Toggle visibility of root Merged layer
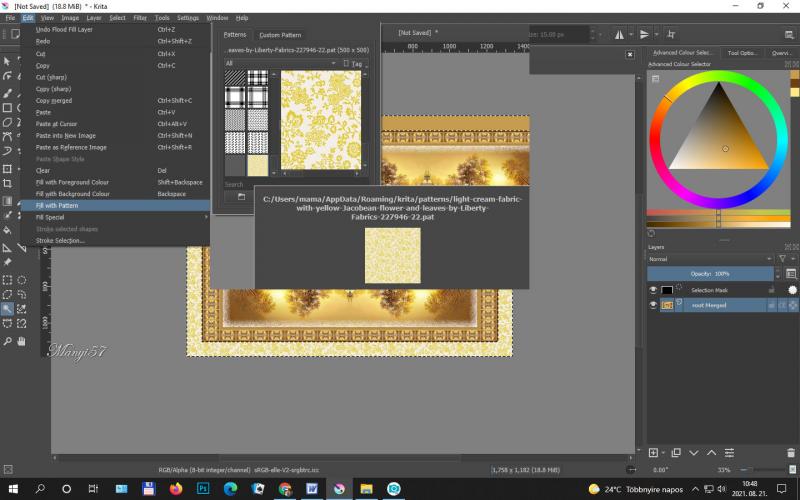Viewport: 800px width, 500px height. (654, 305)
